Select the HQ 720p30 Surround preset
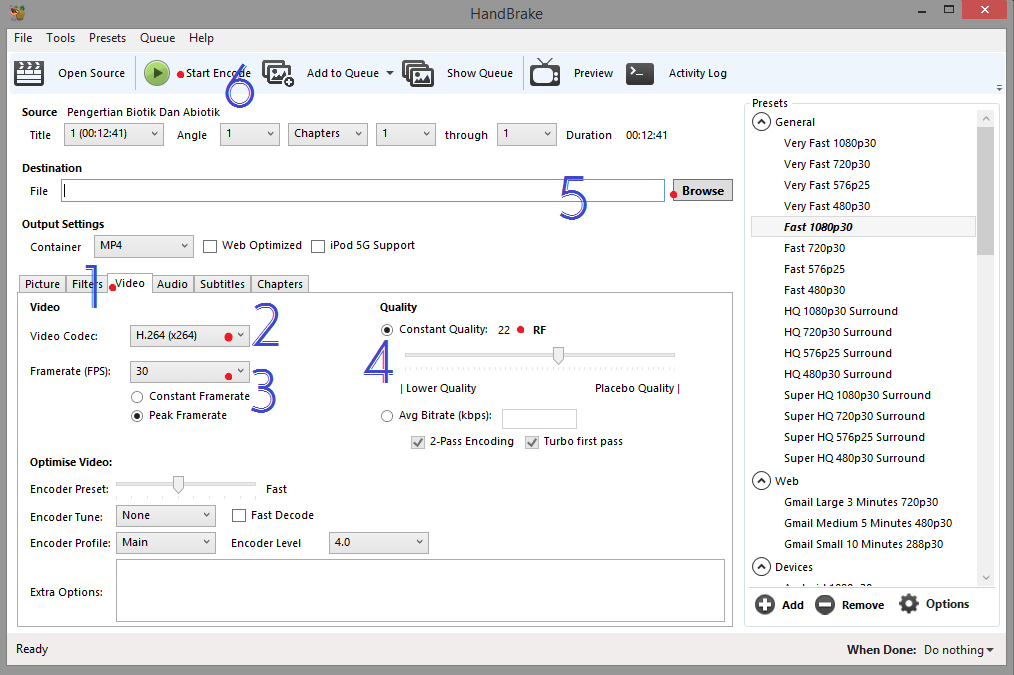This screenshot has width=1014, height=675. point(837,332)
